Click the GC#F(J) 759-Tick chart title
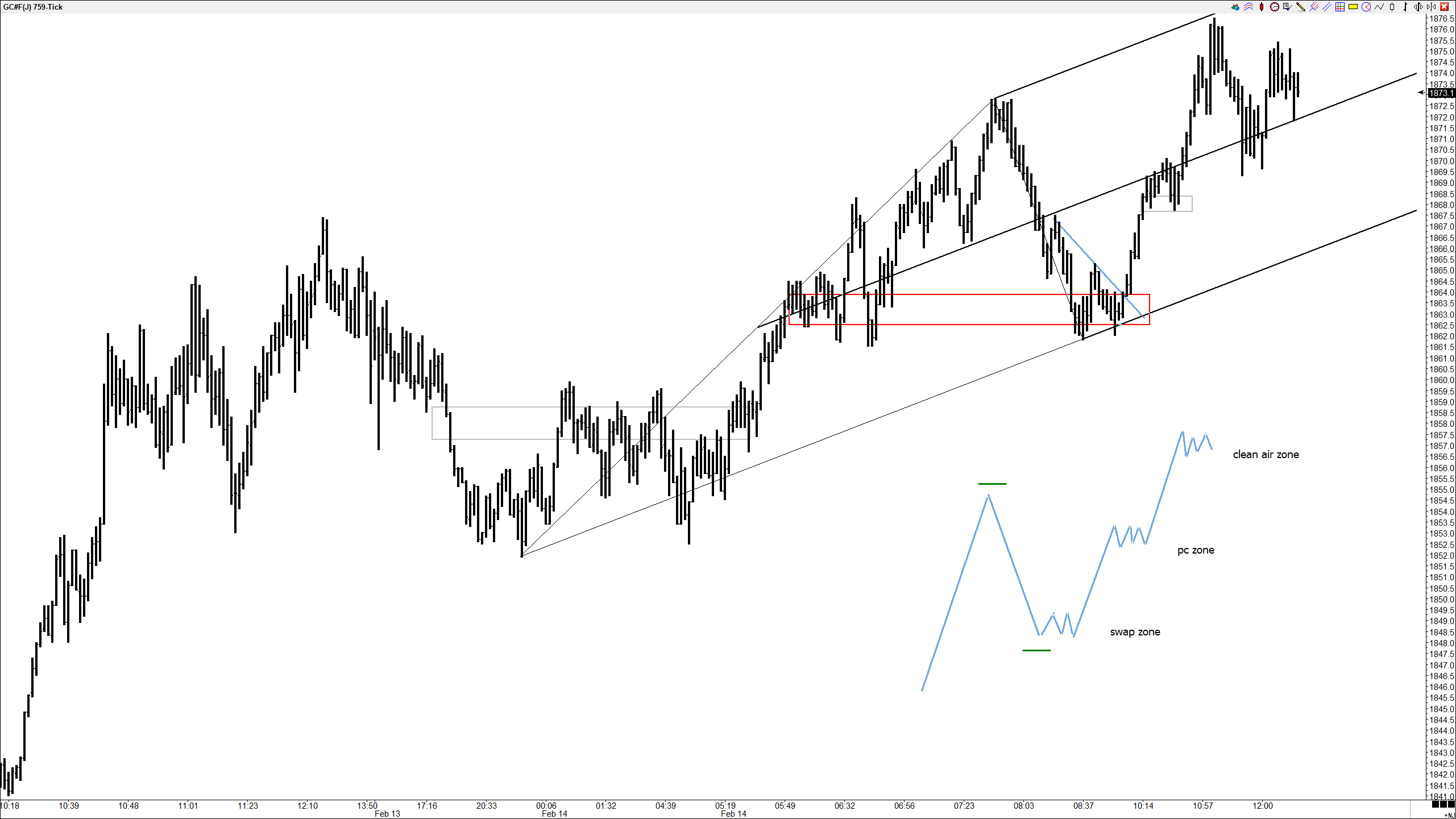This screenshot has height=819, width=1456. [33, 7]
